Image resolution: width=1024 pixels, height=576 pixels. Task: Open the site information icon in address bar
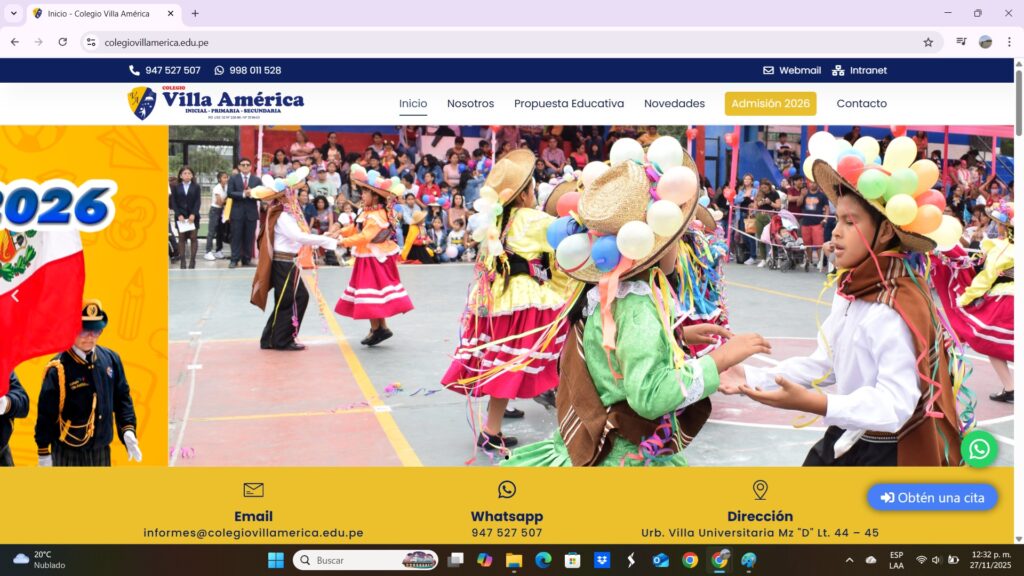[x=91, y=42]
